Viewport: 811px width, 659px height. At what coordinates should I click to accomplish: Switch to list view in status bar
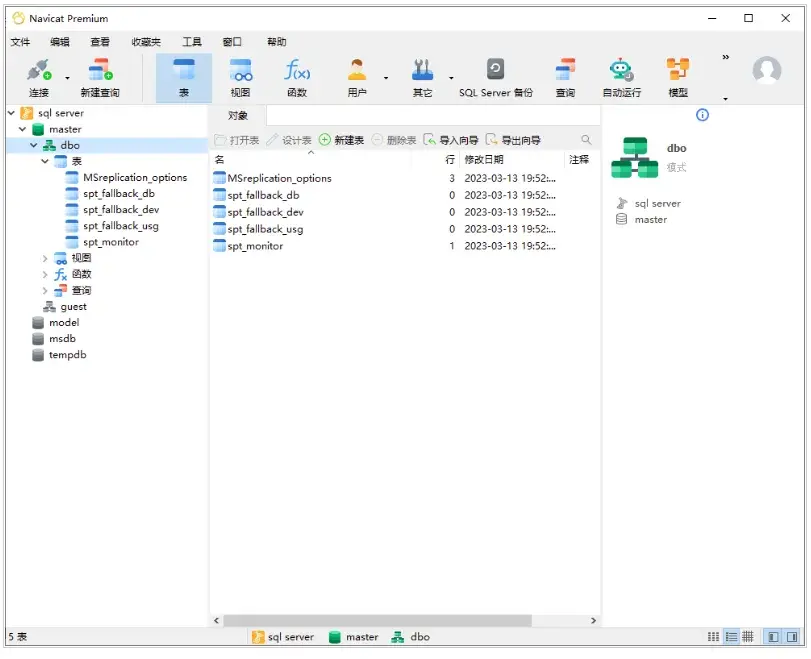click(x=730, y=636)
